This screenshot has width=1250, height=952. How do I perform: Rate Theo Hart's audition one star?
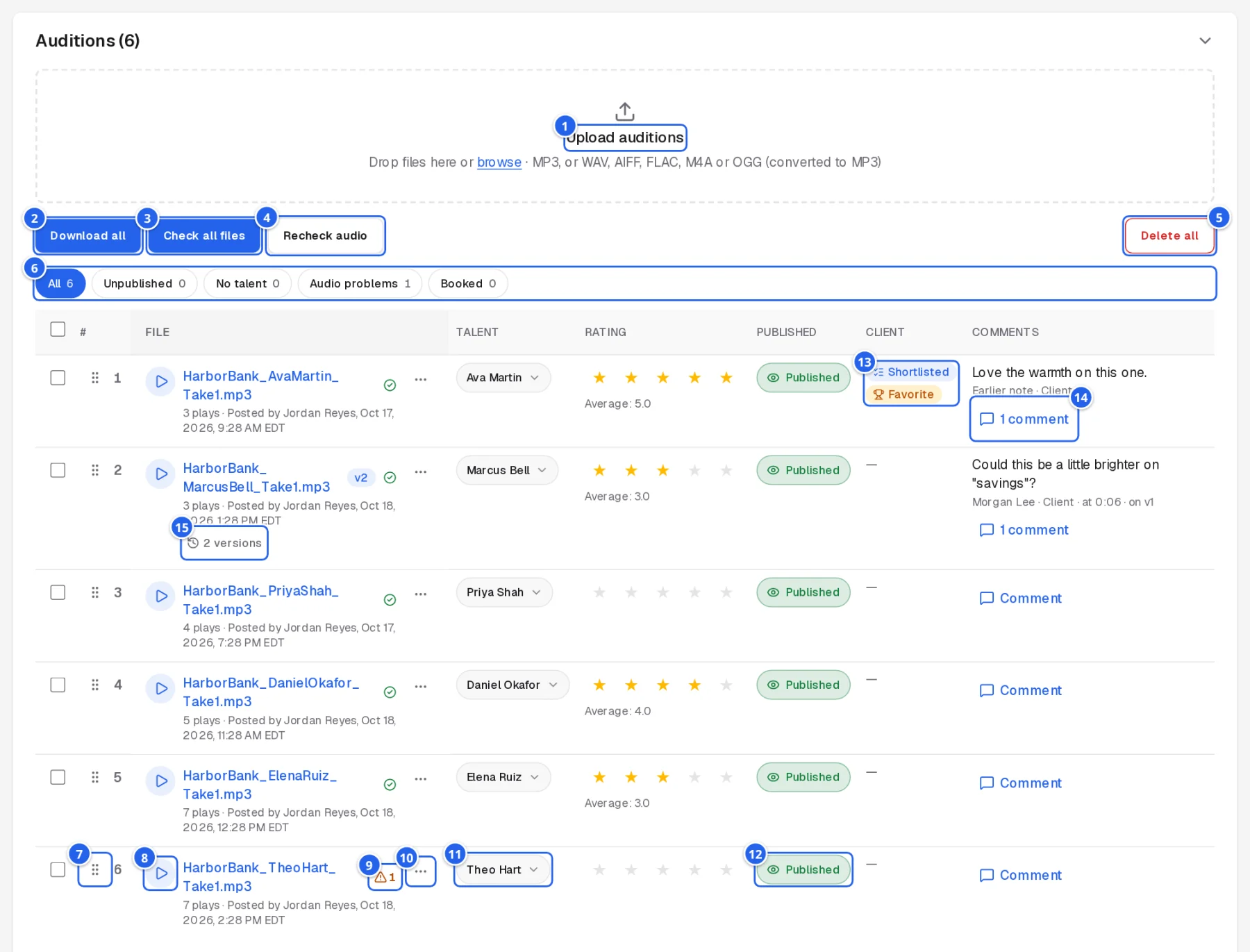(x=599, y=869)
